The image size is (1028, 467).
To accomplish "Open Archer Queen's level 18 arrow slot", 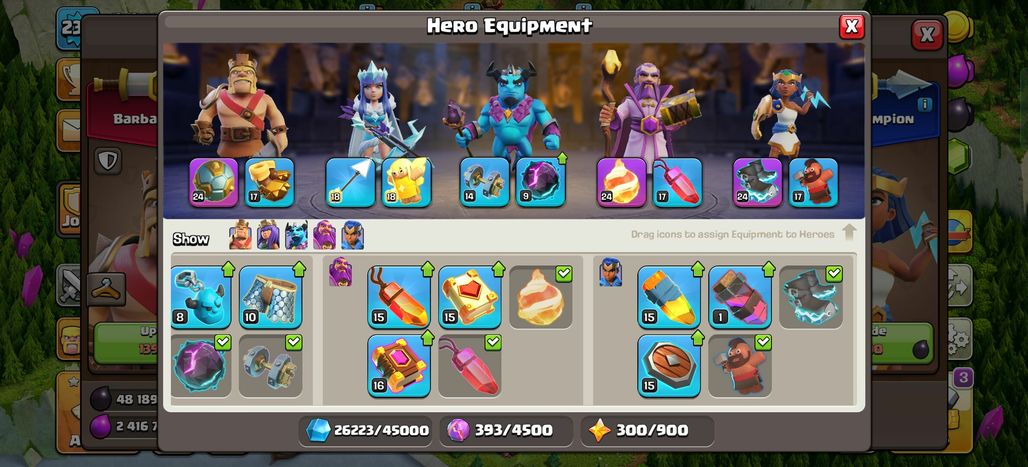I will click(350, 182).
